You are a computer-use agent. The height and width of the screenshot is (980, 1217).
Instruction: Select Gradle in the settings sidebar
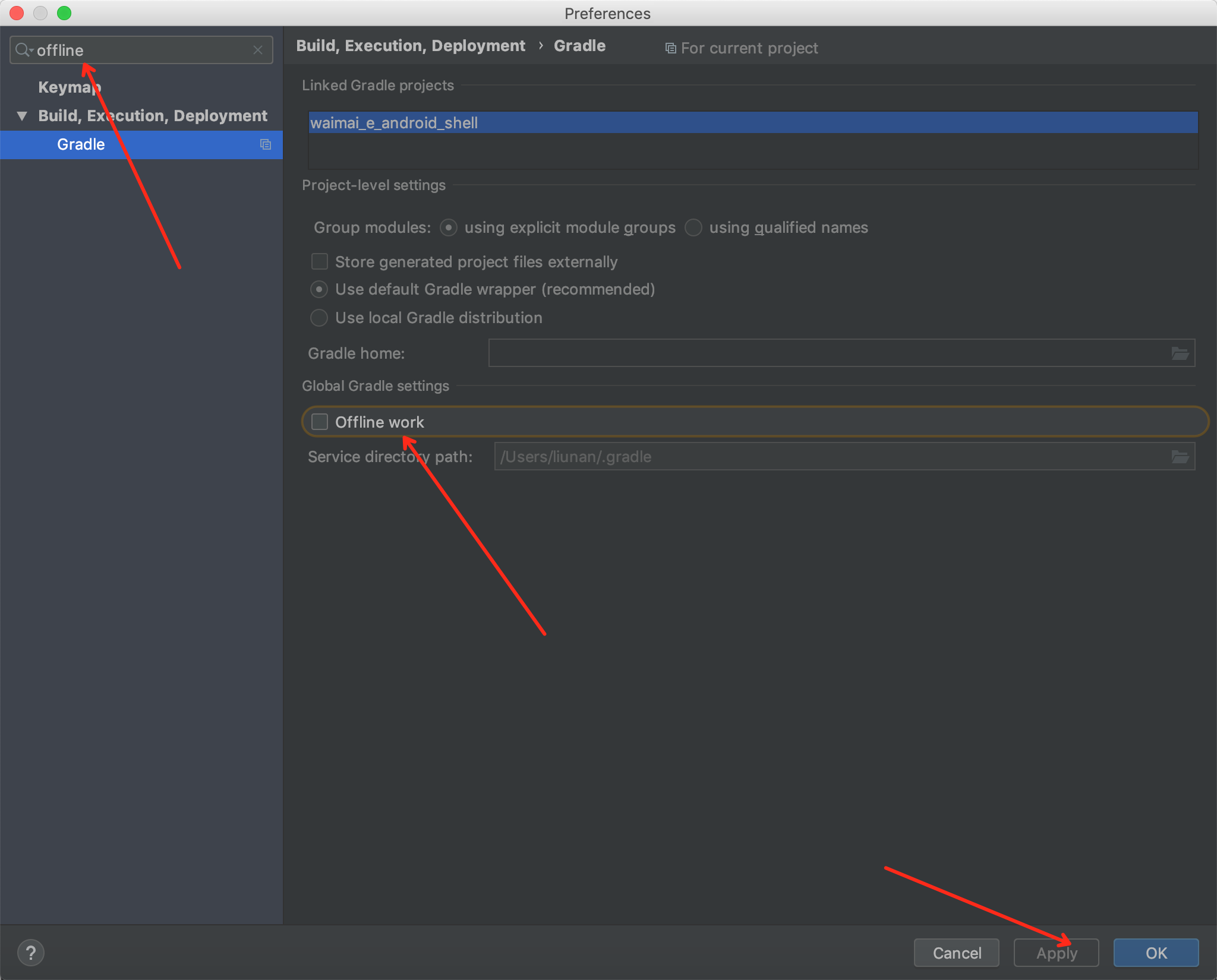[81, 144]
